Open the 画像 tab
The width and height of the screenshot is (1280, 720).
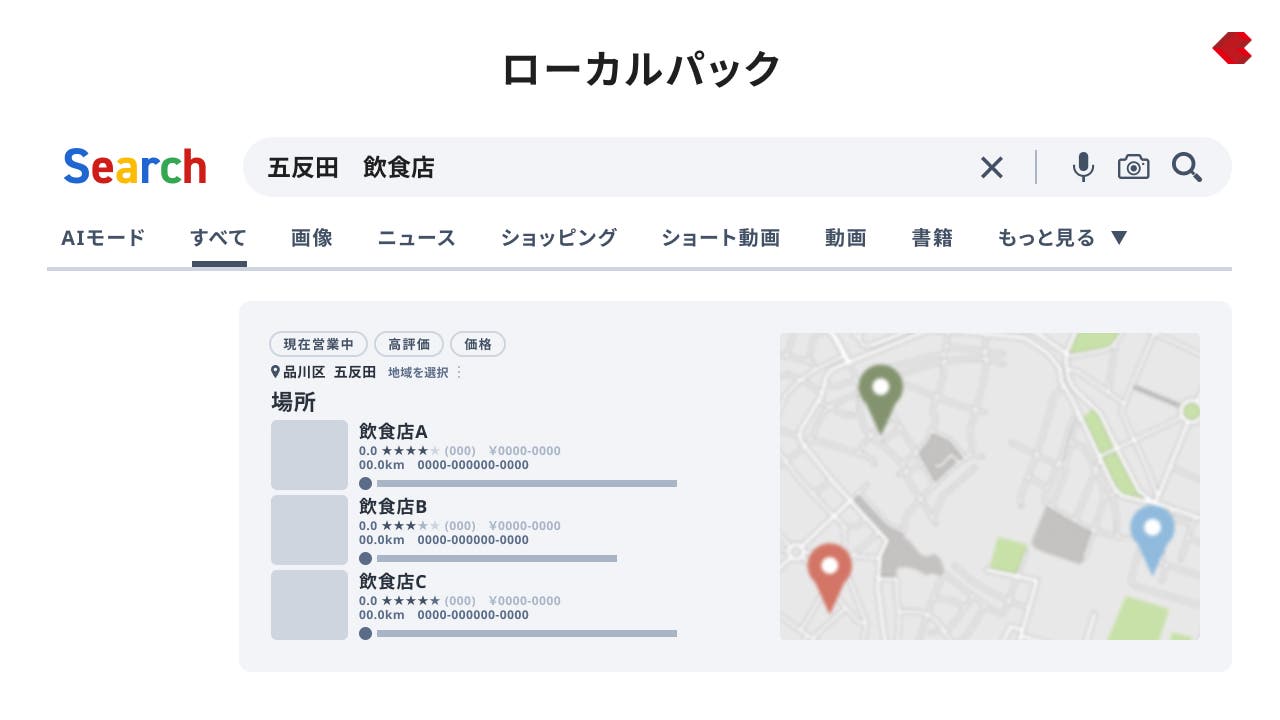[x=312, y=238]
